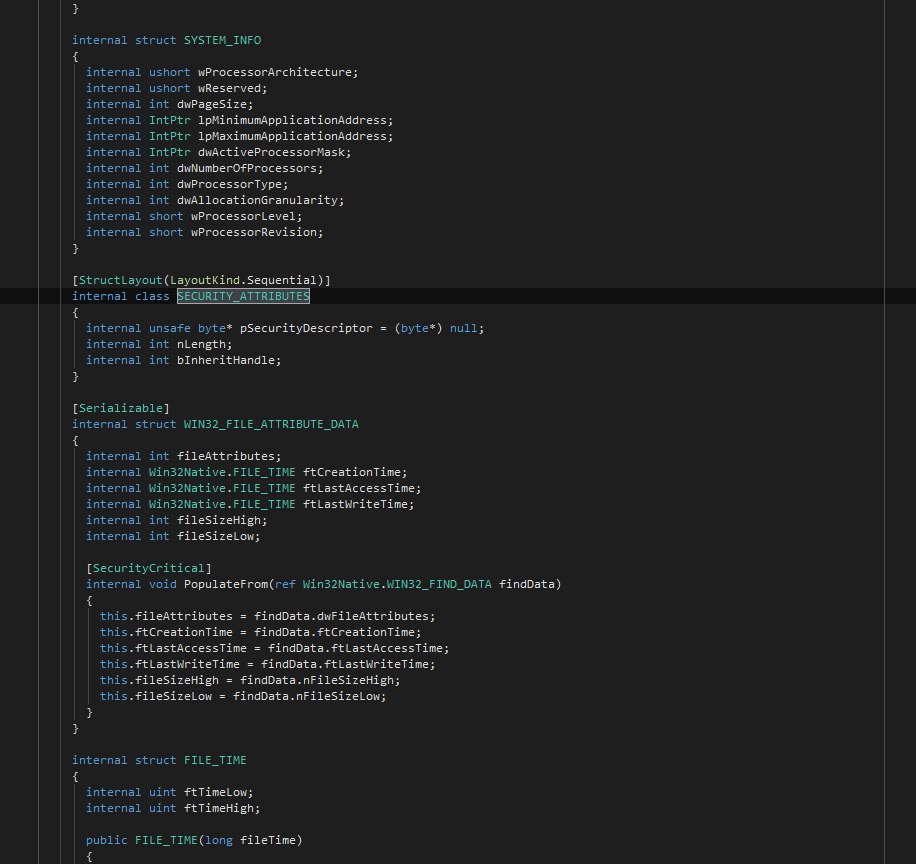Click the bInheritHandle field name

229,360
